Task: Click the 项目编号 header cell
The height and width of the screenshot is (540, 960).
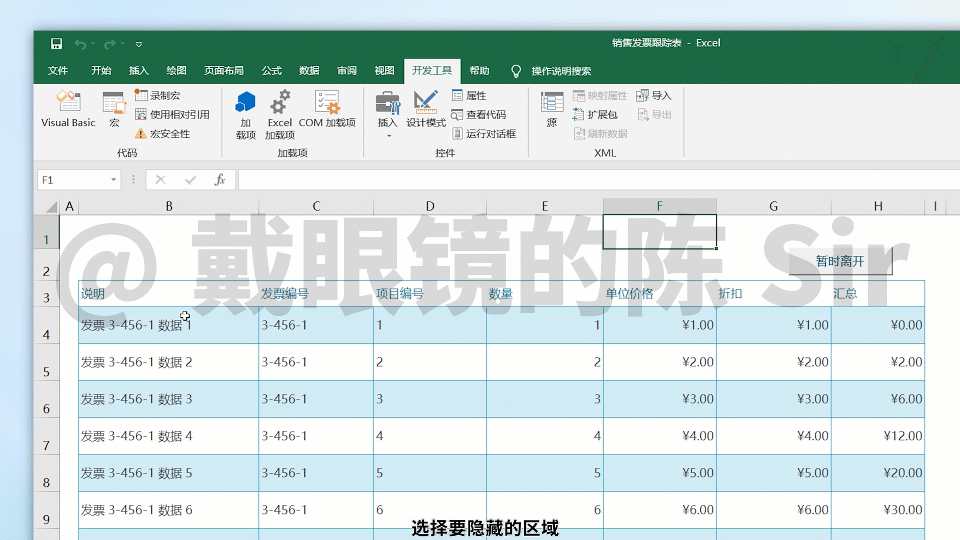Action: tap(430, 294)
